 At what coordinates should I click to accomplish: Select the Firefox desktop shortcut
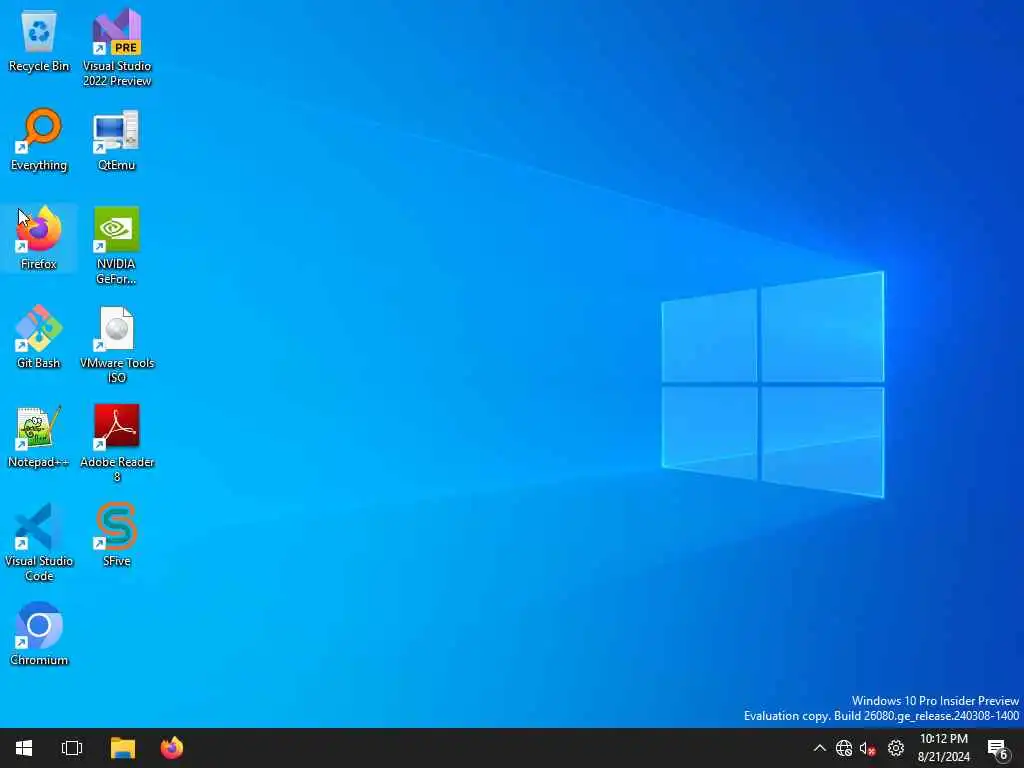pos(39,238)
